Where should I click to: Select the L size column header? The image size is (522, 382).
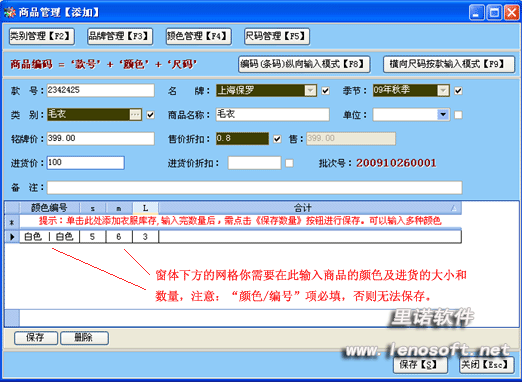pos(145,208)
